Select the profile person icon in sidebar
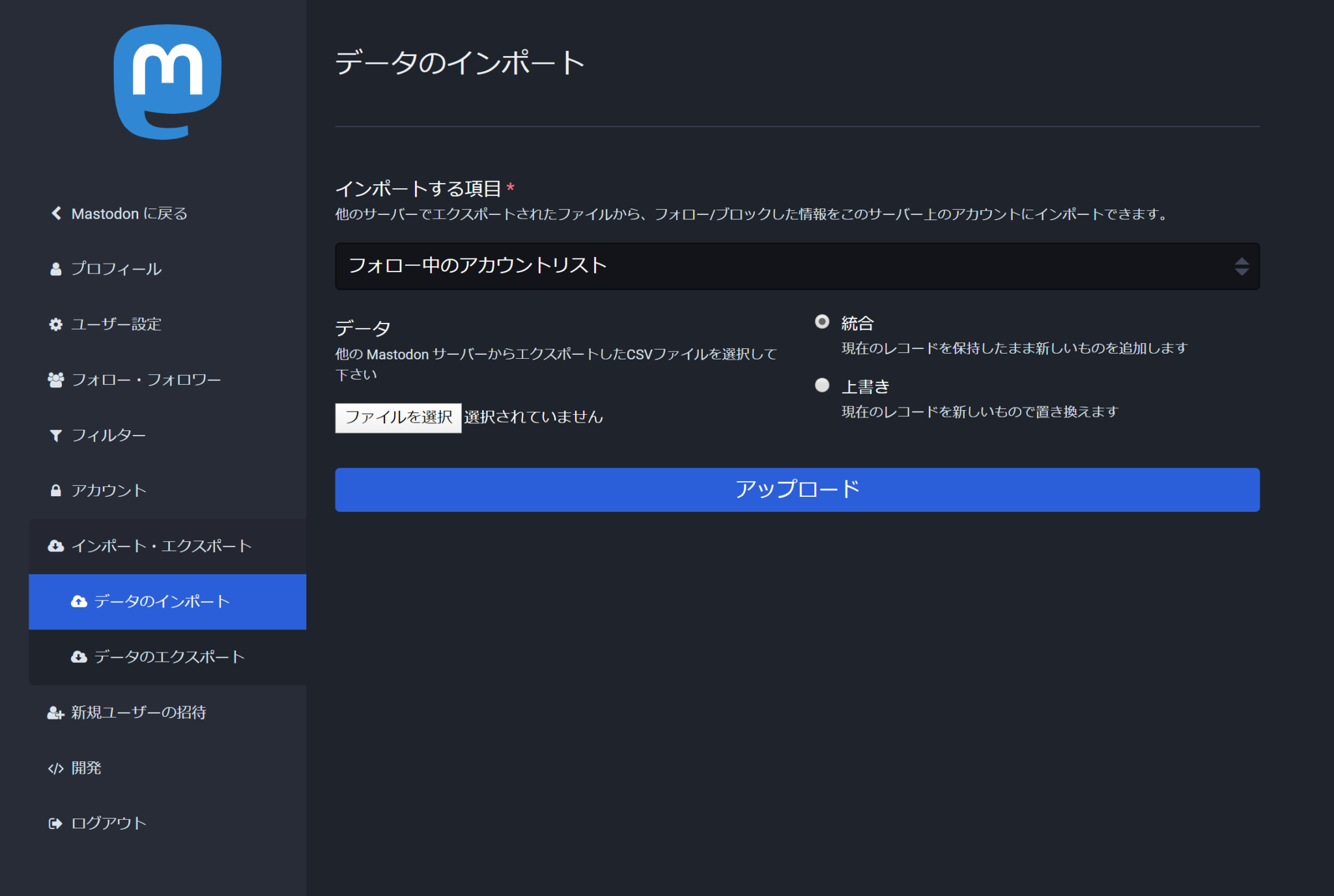 point(55,269)
